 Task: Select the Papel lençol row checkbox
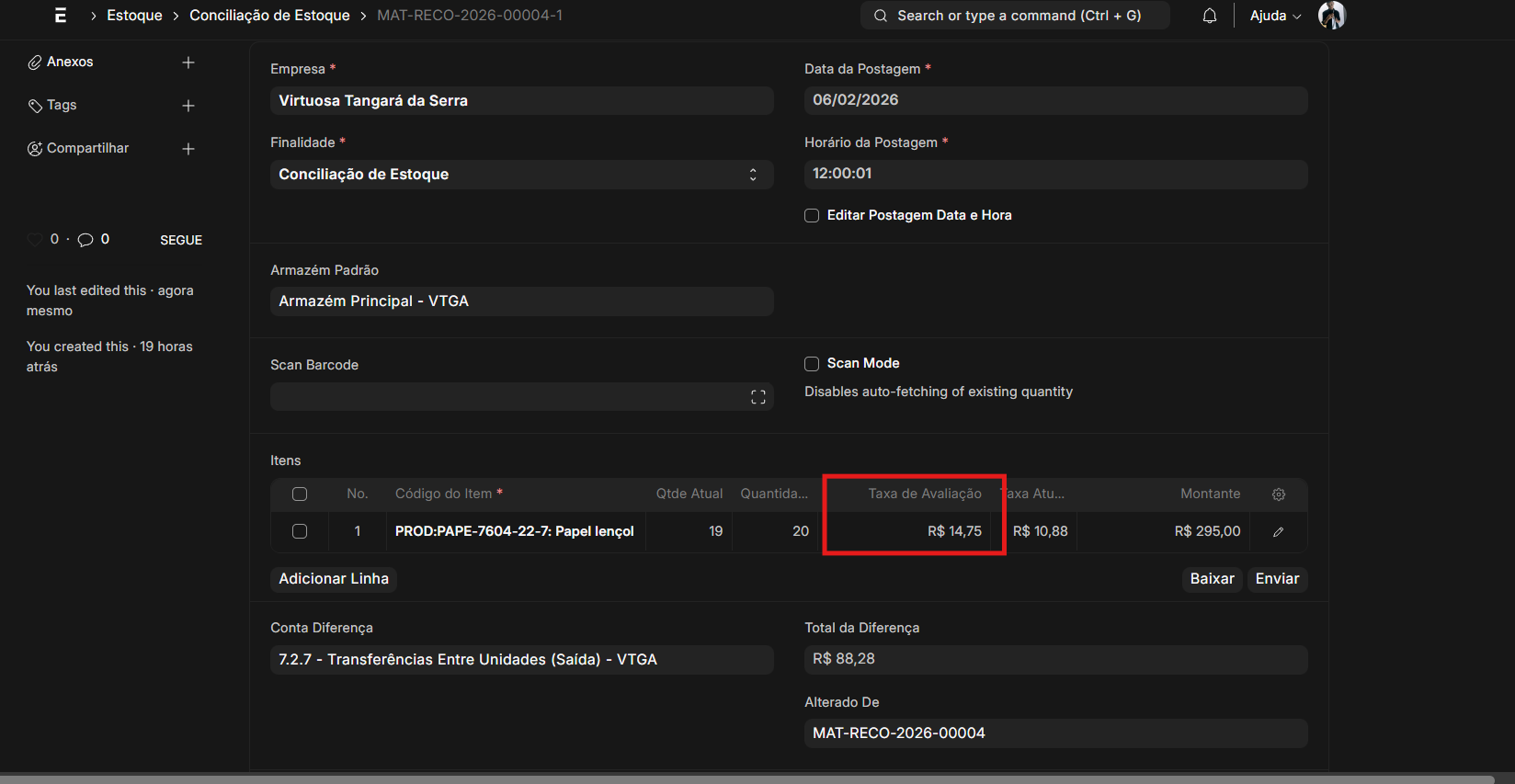point(300,531)
